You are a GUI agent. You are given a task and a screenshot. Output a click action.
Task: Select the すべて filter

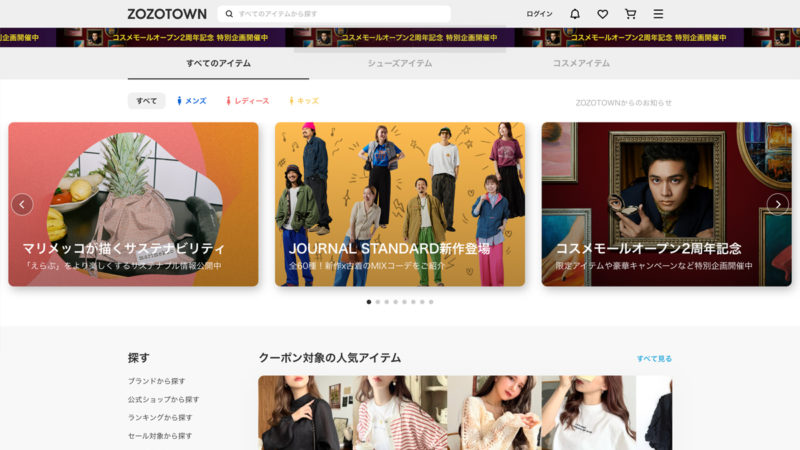[x=146, y=101]
